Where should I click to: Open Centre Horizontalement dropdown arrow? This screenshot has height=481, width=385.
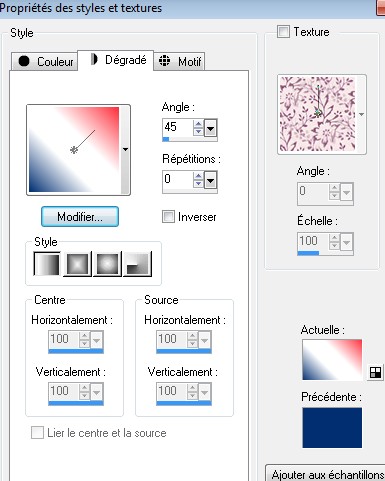coord(96,340)
